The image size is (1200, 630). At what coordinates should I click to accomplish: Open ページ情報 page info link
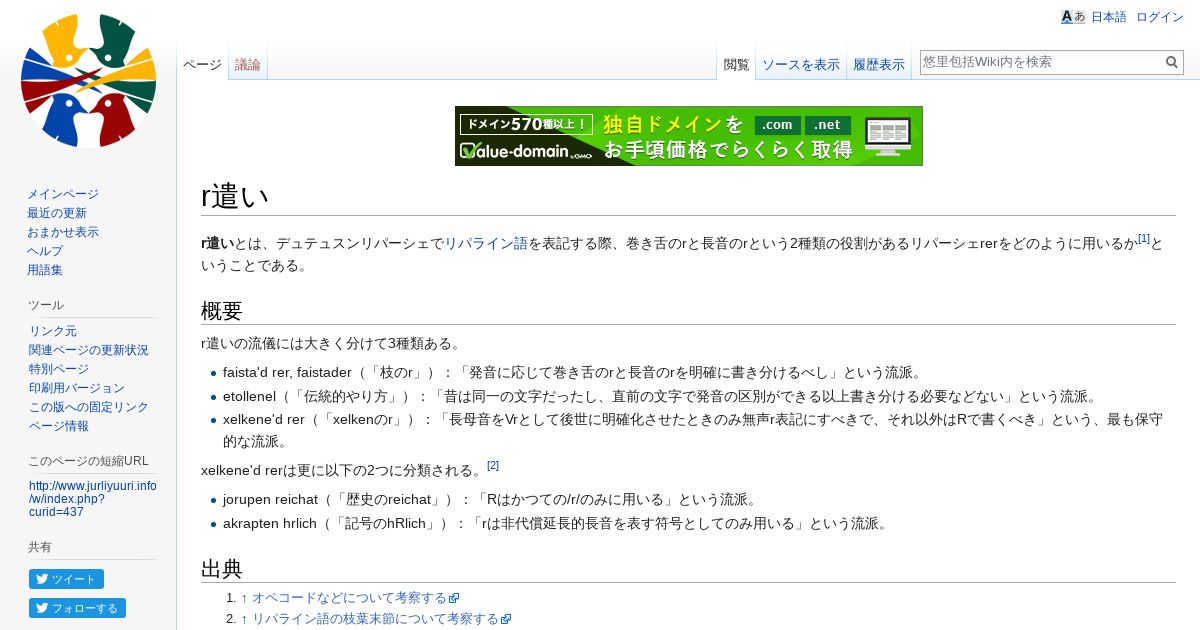coord(59,426)
